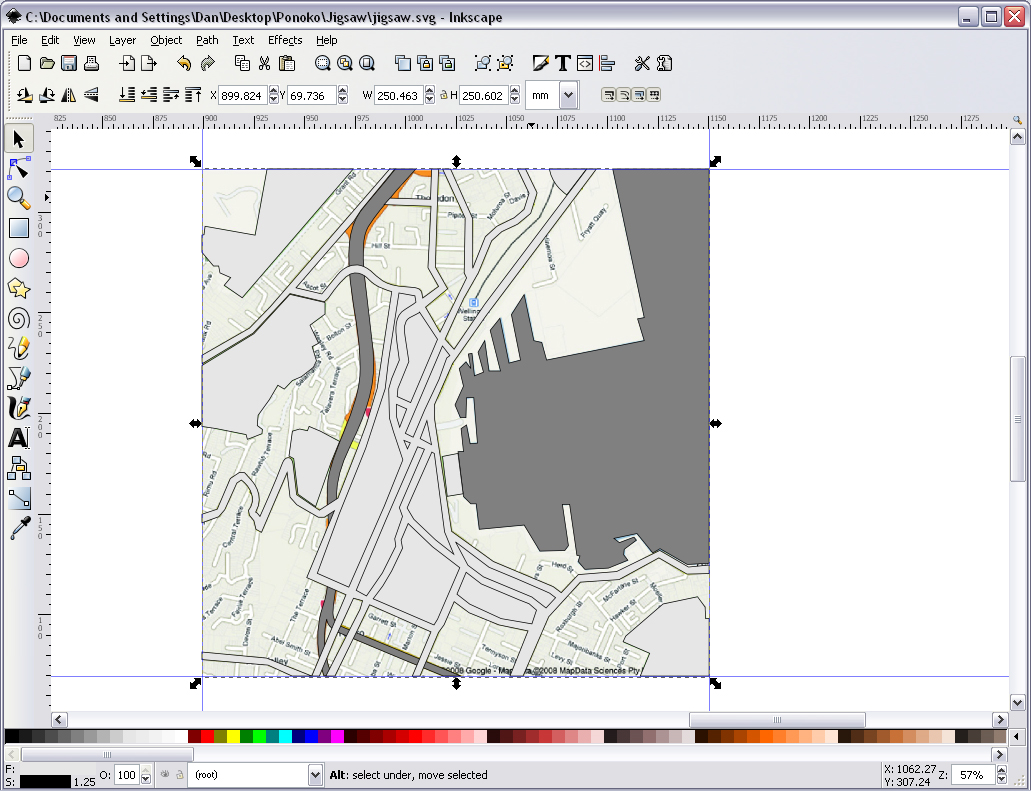Open Inkscape preferences icon
This screenshot has height=792, width=1031.
pos(642,63)
